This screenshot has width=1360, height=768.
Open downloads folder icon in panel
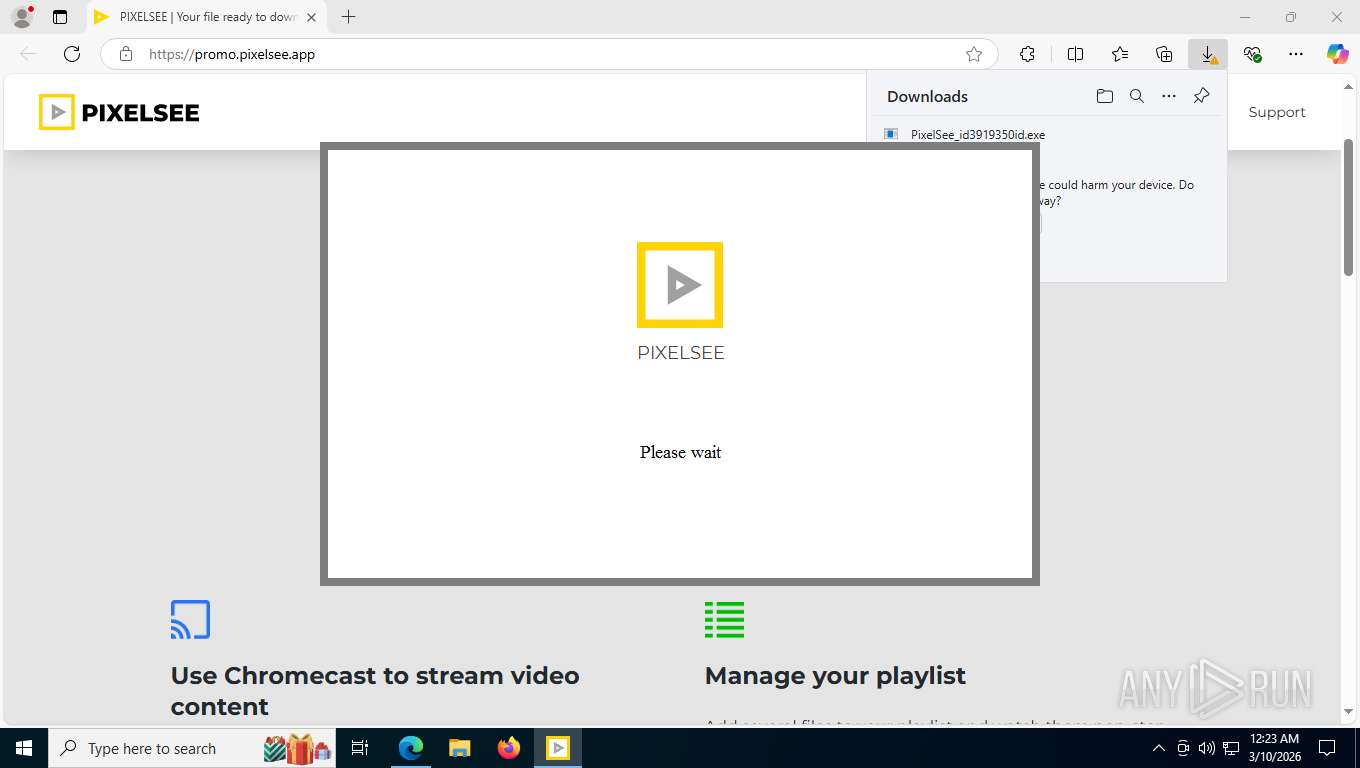1104,96
